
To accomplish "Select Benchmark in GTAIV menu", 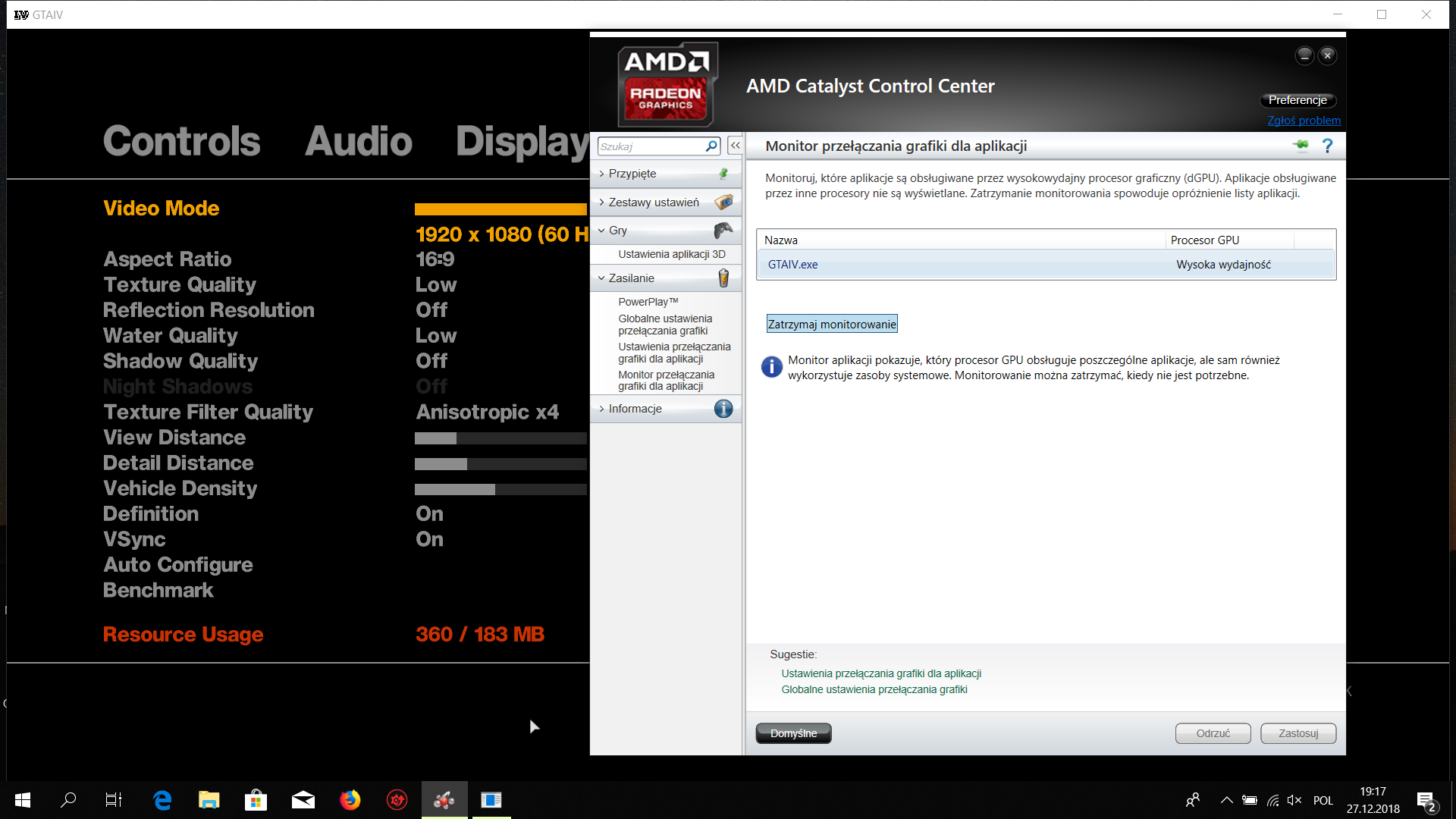I will [158, 591].
